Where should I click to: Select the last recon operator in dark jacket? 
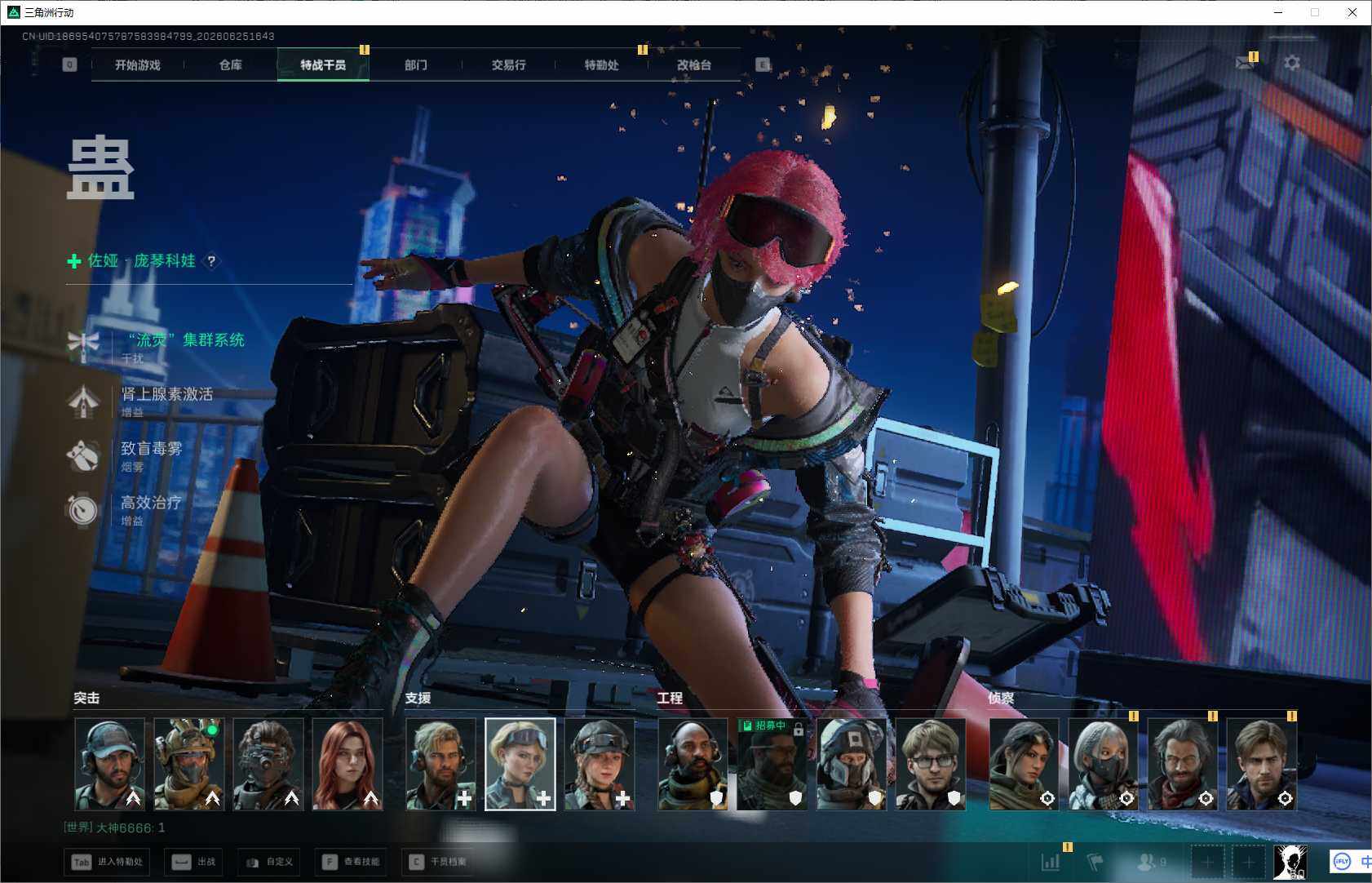(x=1261, y=765)
